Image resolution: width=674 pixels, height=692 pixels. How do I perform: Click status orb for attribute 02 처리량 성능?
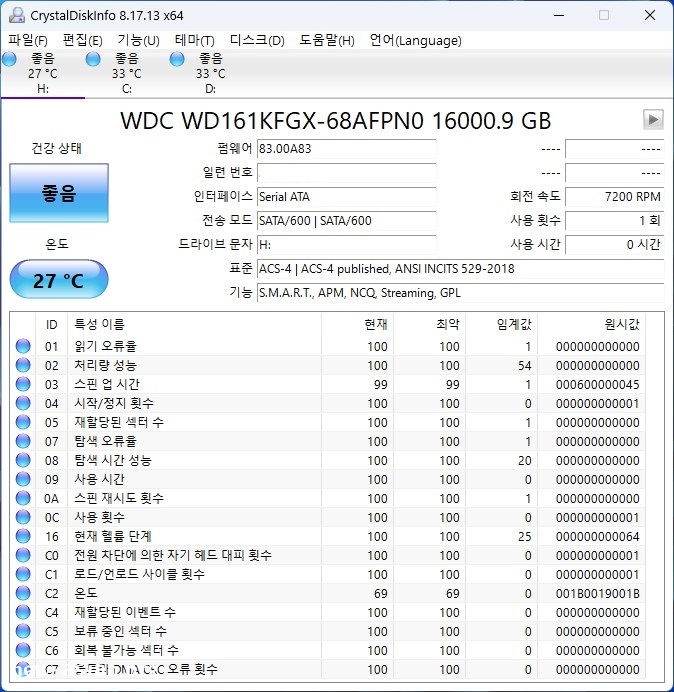coord(23,365)
